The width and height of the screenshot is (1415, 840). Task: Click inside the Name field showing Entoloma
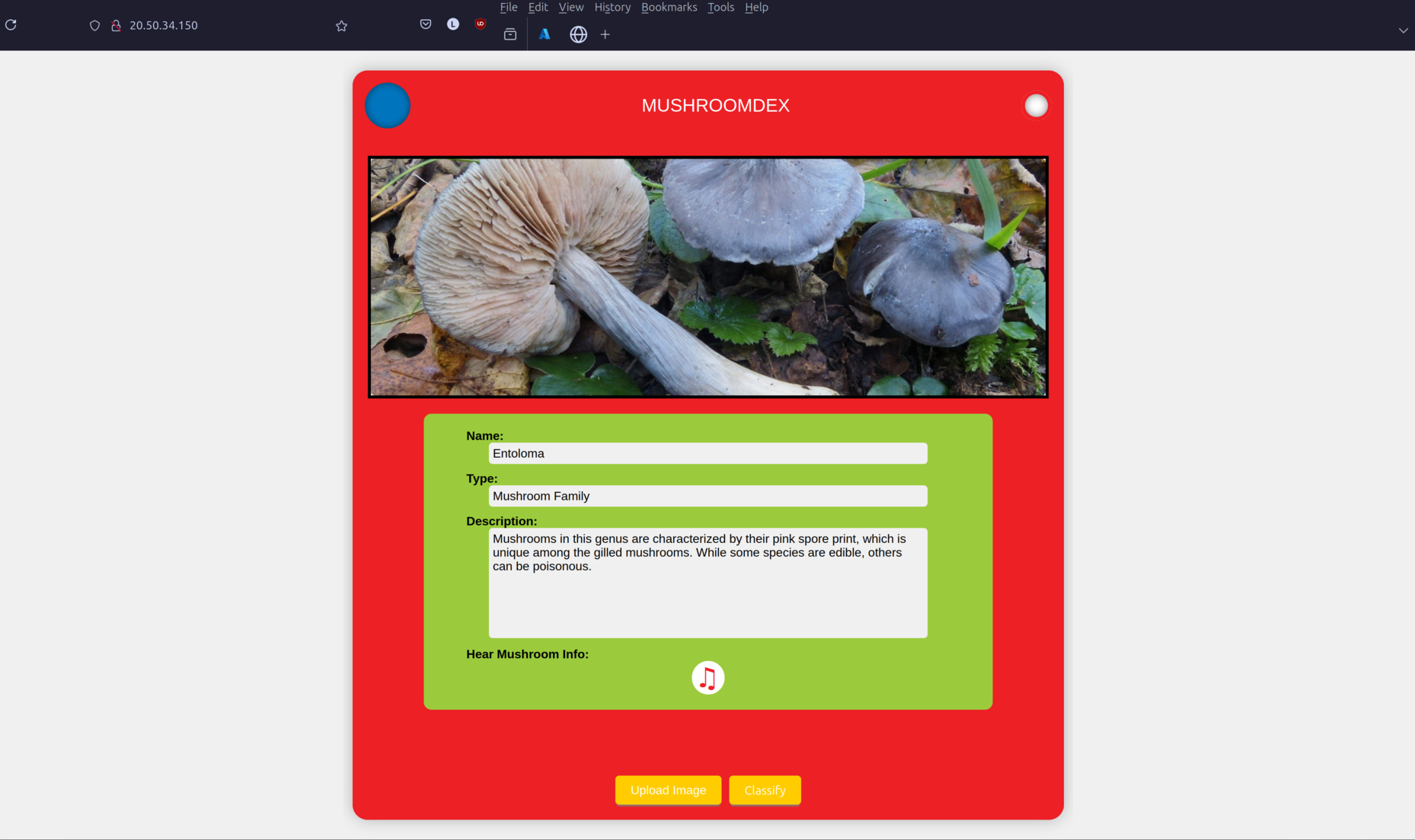click(x=707, y=453)
